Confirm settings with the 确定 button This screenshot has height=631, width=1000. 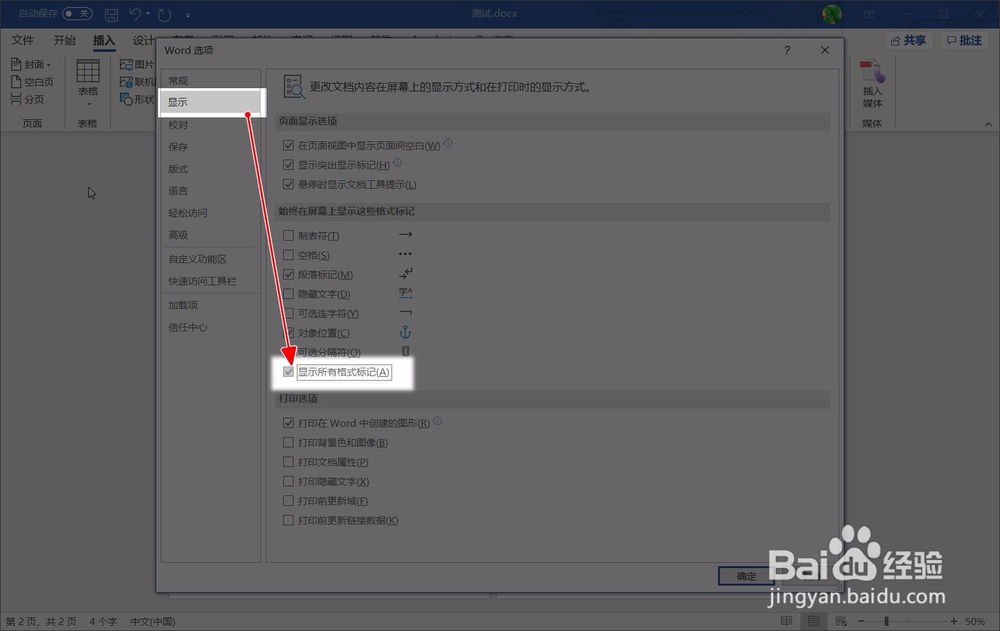744,576
